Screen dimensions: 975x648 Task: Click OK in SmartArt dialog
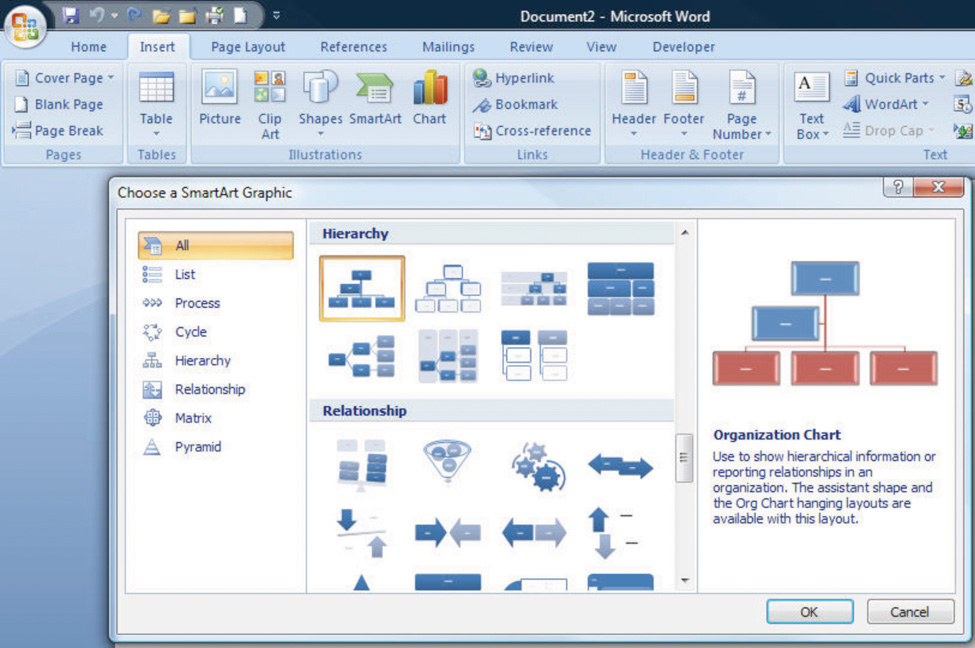(810, 612)
